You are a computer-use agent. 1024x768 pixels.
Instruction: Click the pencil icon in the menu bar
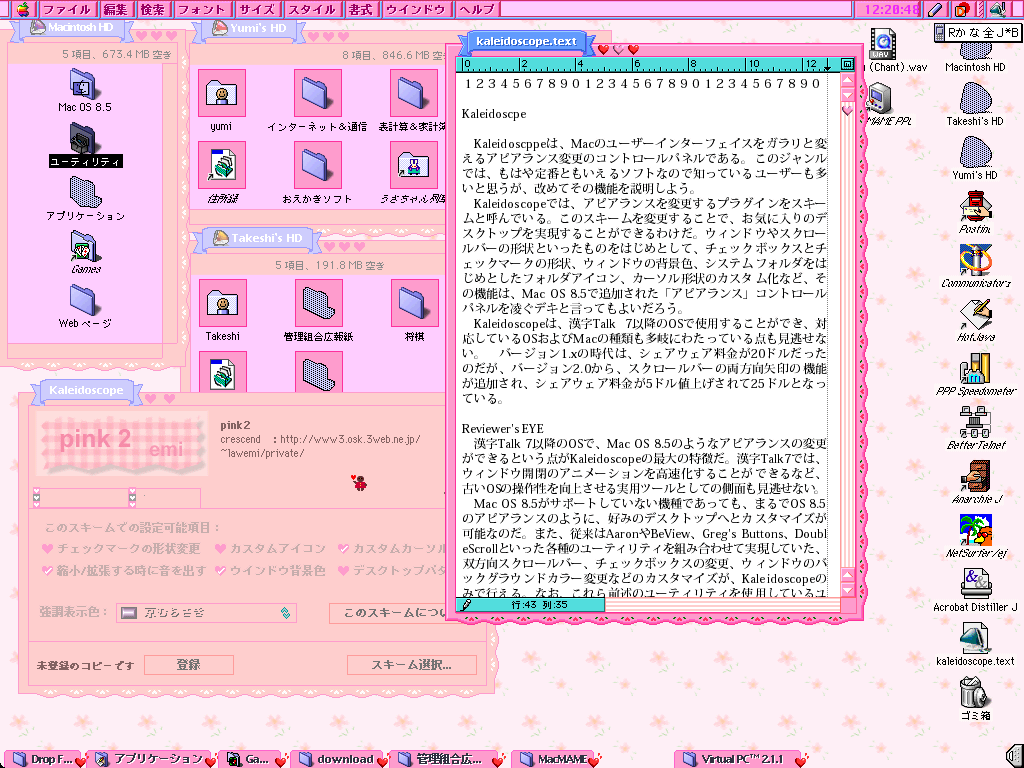pos(935,9)
